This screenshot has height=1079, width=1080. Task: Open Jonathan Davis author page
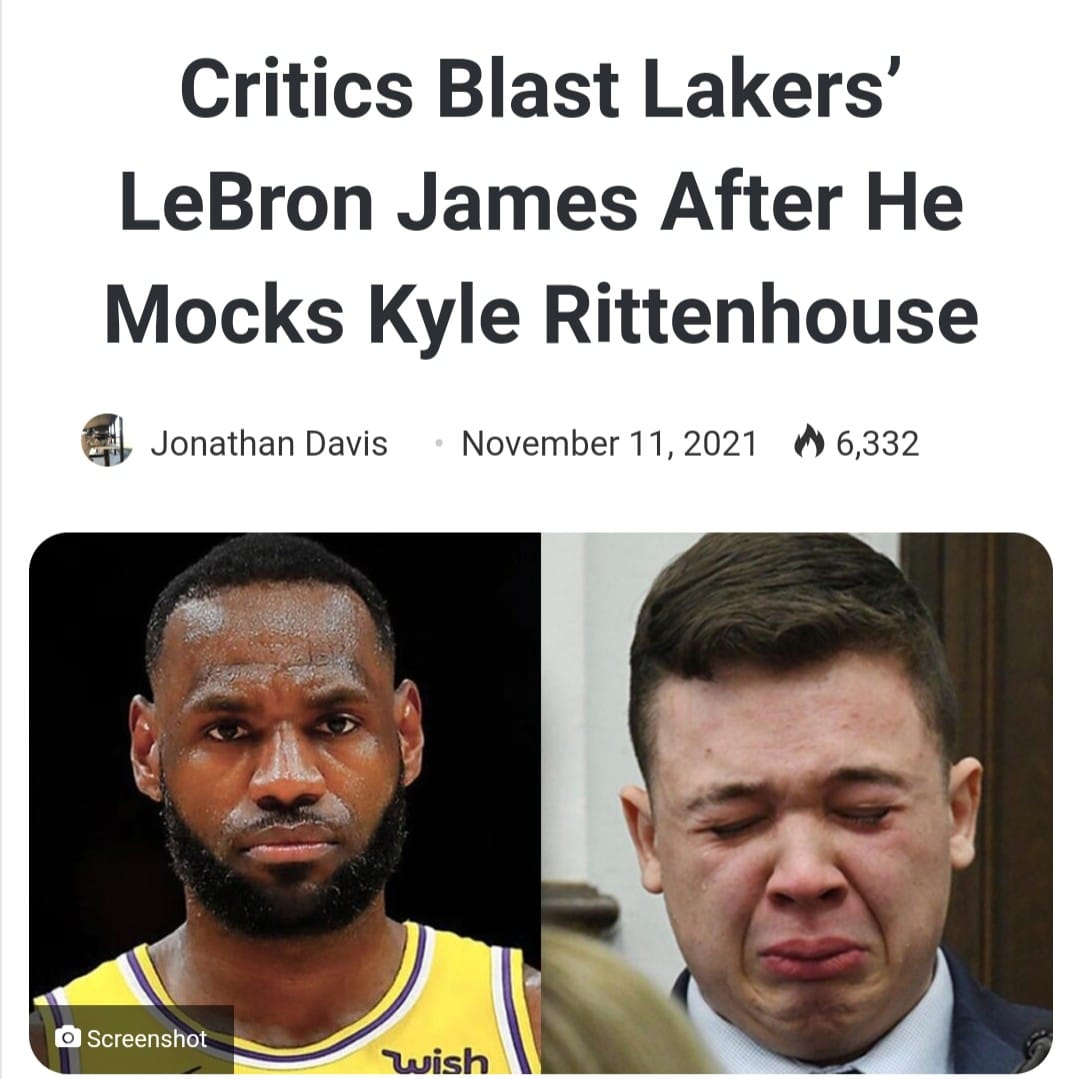269,443
